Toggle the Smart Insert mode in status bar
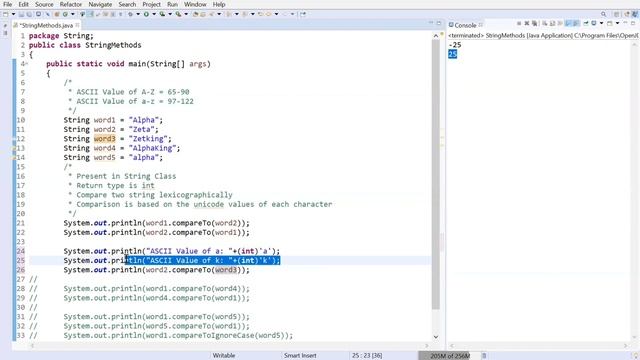640x360 pixels. click(300, 356)
